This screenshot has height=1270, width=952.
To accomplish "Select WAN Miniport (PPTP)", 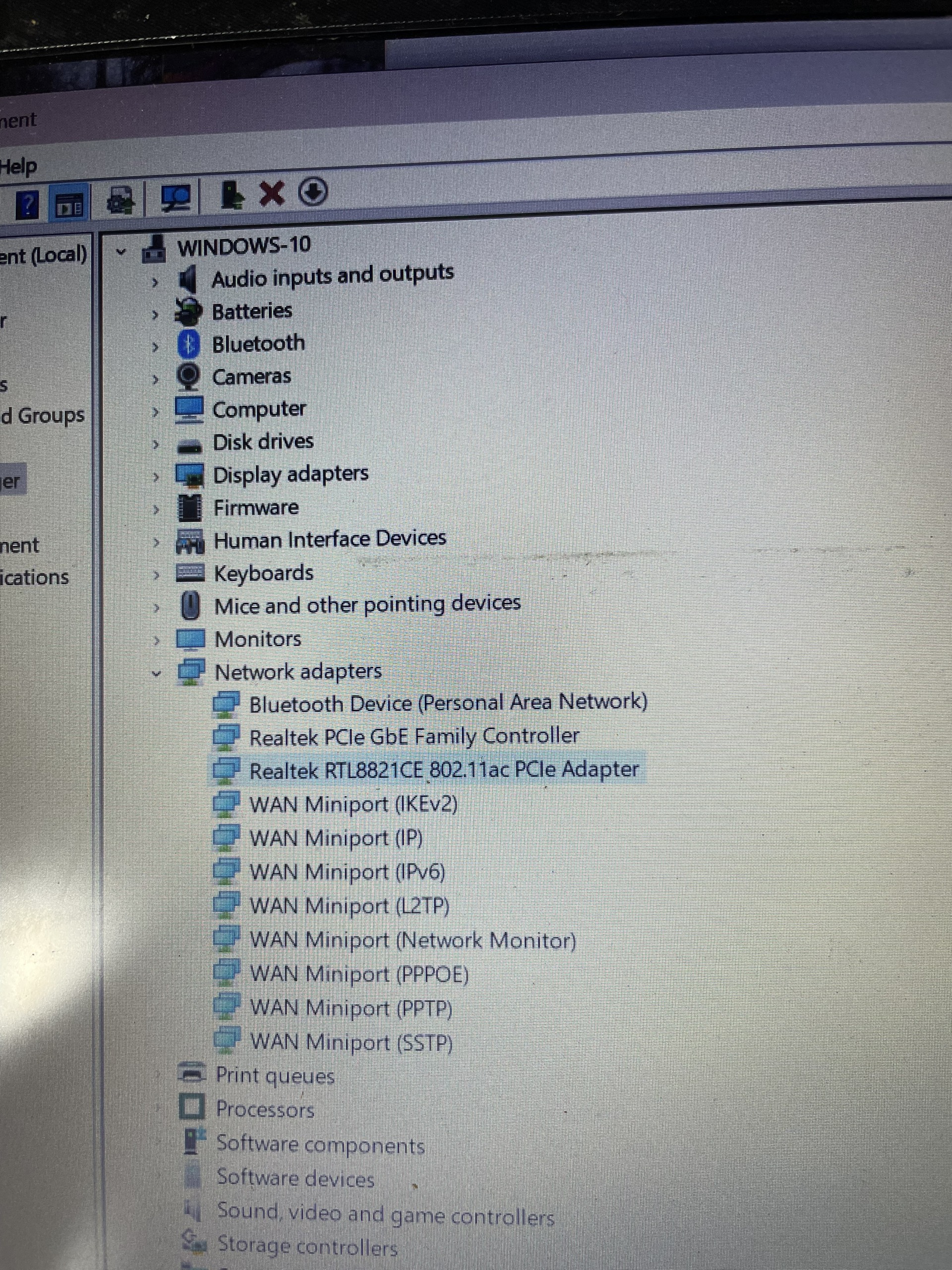I will (x=352, y=1008).
